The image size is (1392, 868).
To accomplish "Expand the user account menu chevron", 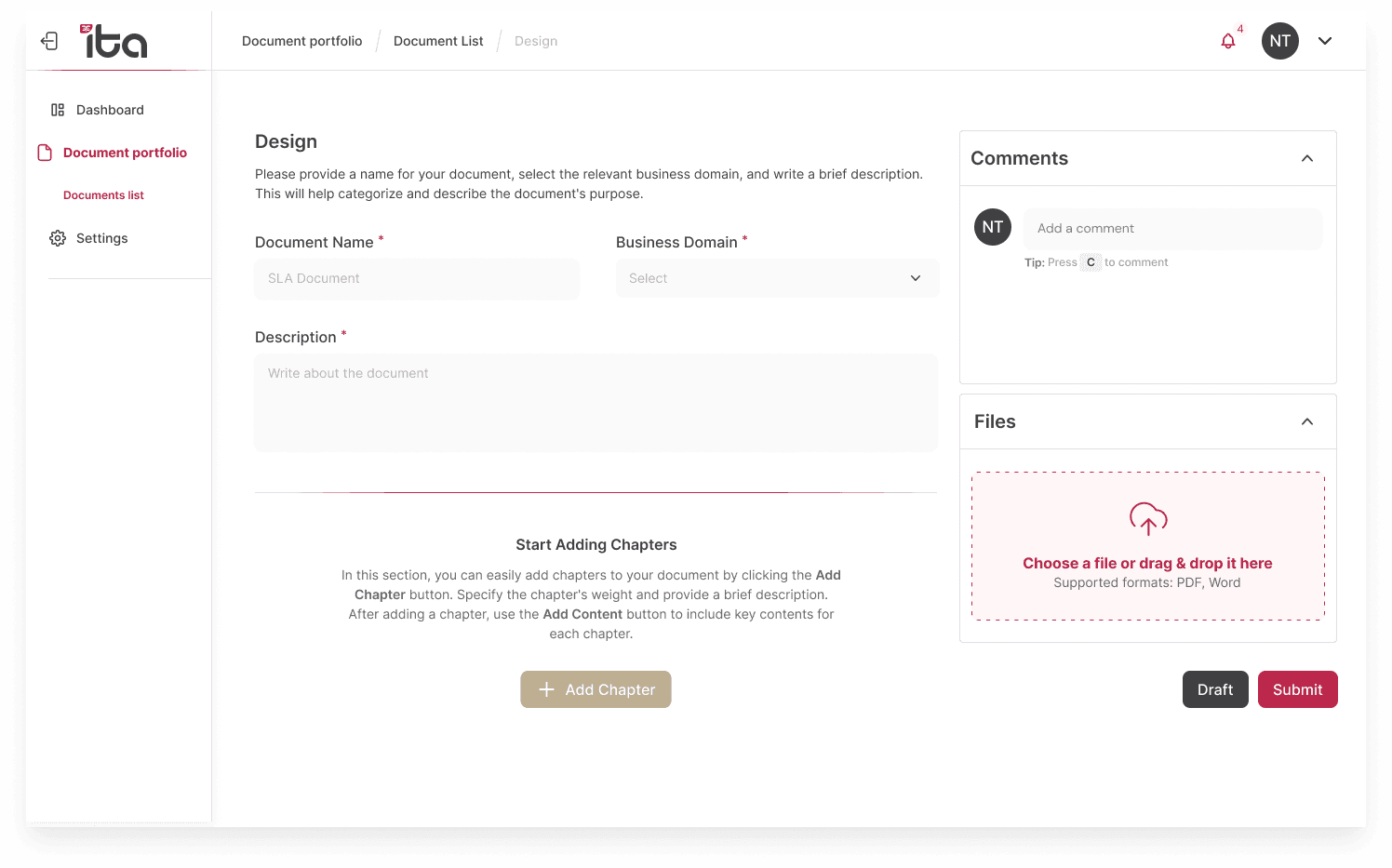I will 1325,41.
